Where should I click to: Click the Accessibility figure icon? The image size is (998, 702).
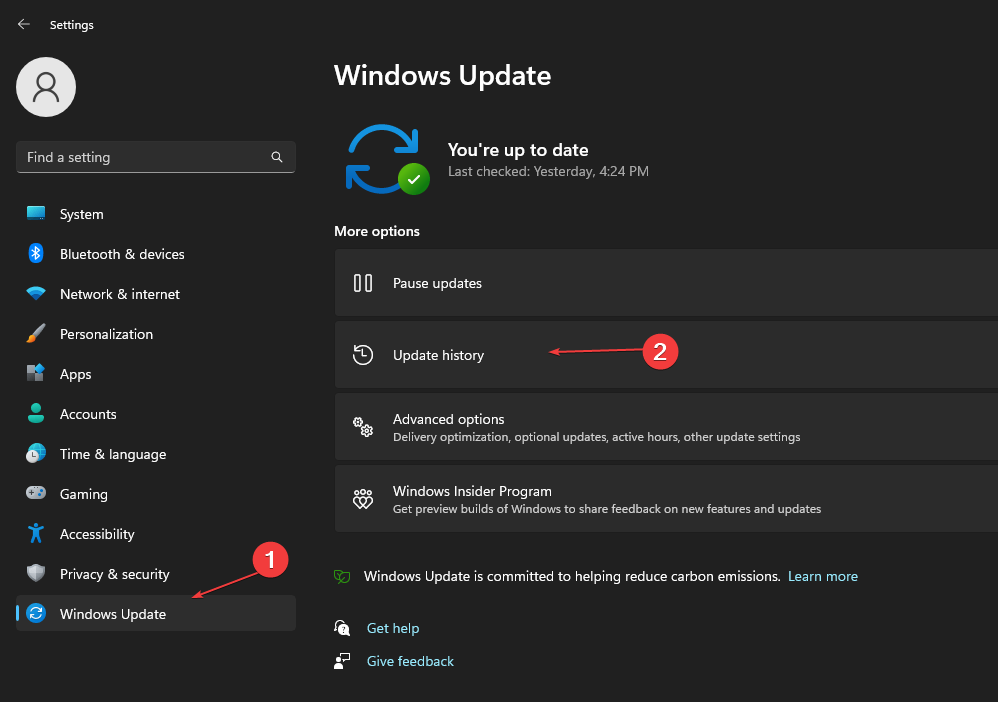(36, 534)
